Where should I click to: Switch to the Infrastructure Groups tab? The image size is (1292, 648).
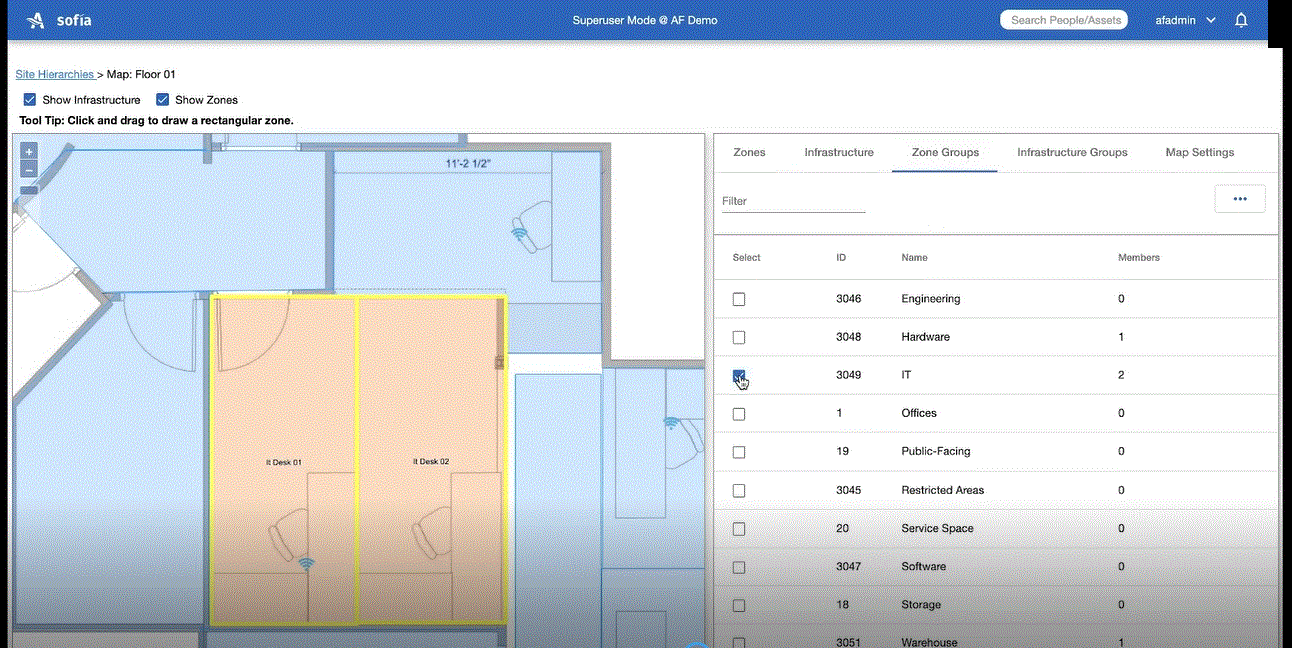[1071, 152]
